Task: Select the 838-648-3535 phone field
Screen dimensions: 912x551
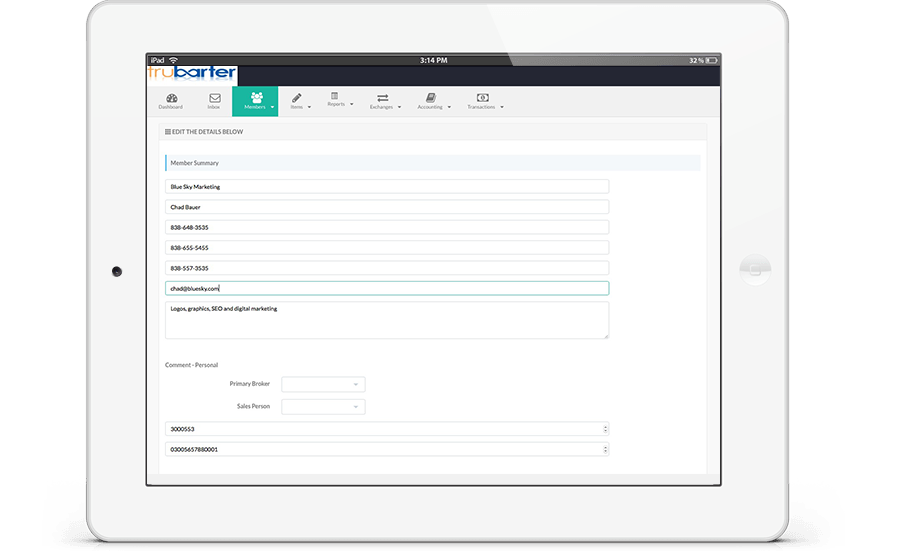Action: point(386,227)
